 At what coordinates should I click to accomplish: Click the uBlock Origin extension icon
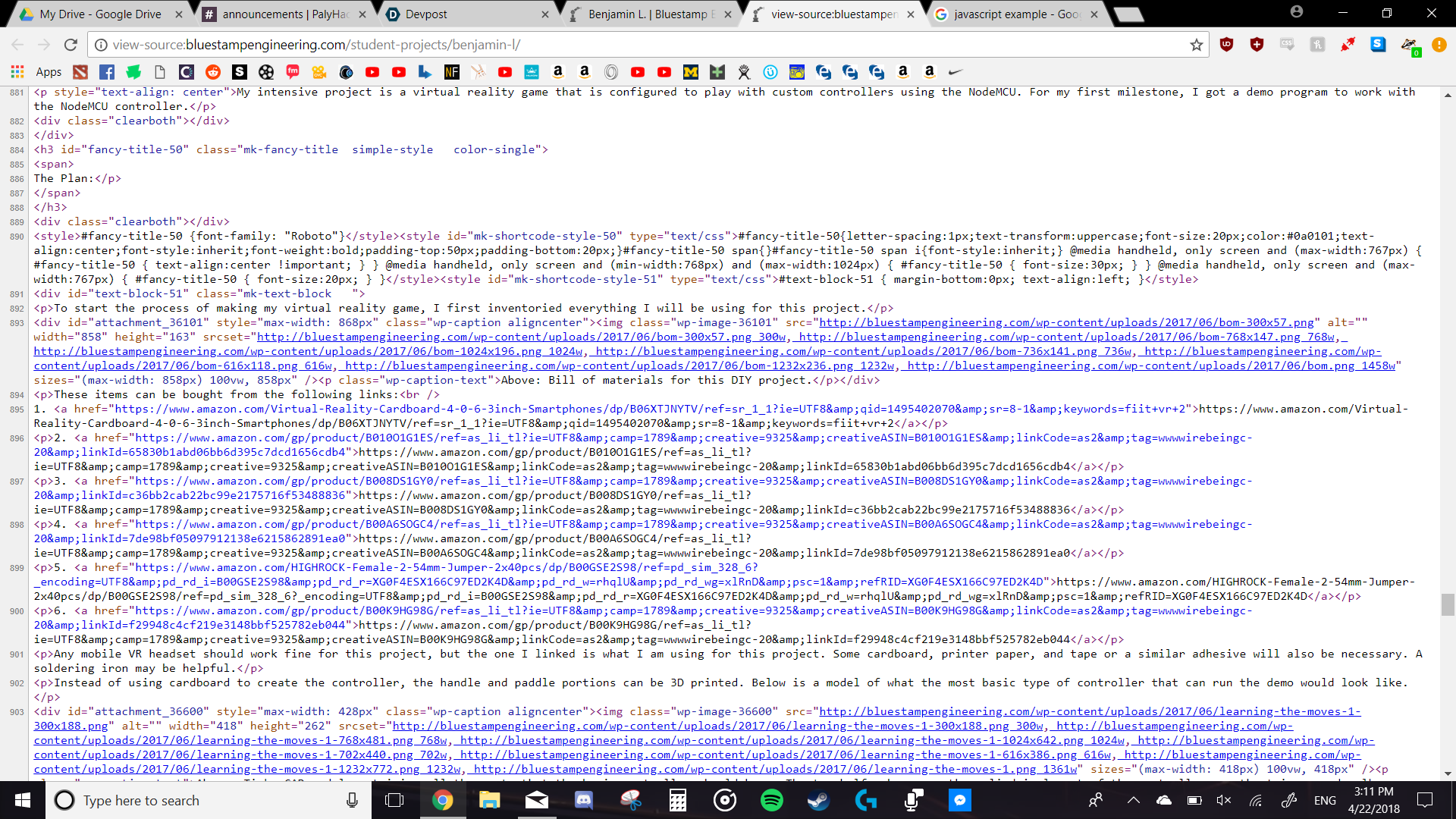(x=1226, y=45)
